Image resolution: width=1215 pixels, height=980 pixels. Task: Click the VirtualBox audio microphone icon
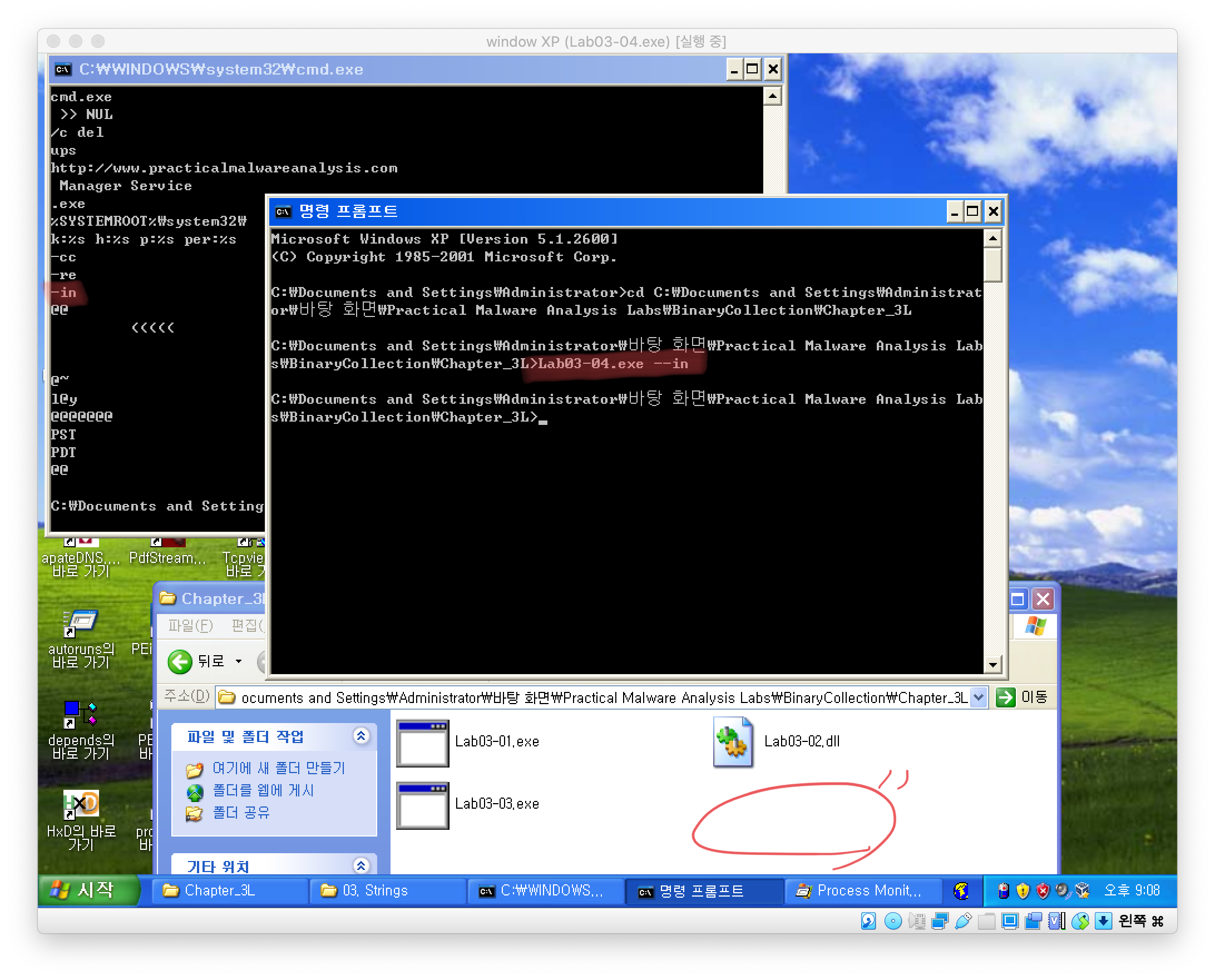click(917, 921)
